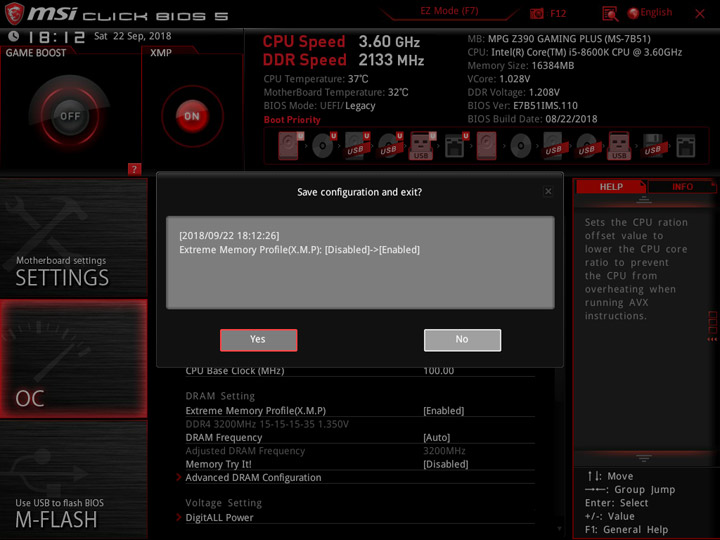This screenshot has width=720, height=540.
Task: Click the UEFI CD/DVD boot device icon
Action: tap(324, 146)
